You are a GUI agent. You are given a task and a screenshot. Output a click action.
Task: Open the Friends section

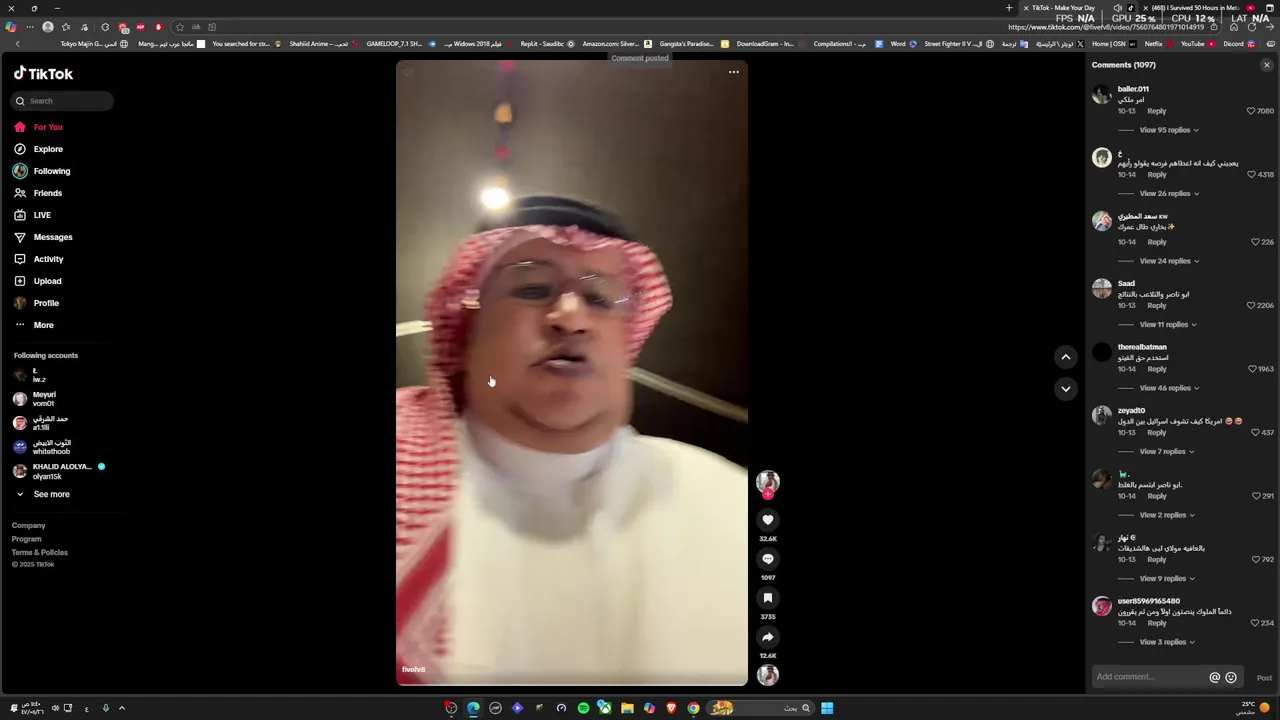coord(38,193)
